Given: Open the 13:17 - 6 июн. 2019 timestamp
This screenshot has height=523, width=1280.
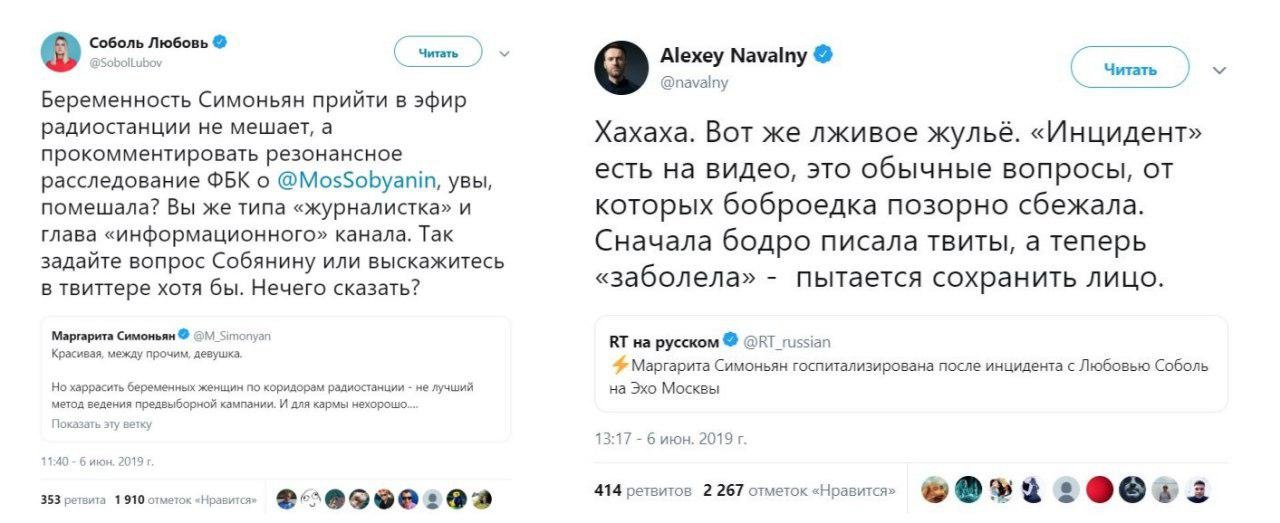Looking at the screenshot, I should click(670, 439).
